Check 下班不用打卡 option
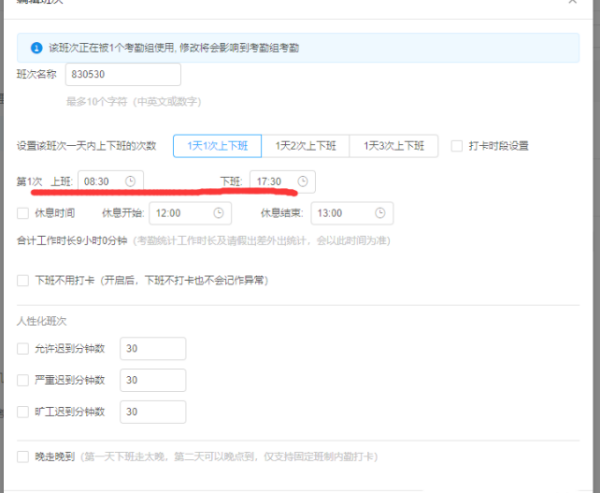Image resolution: width=600 pixels, height=493 pixels. tap(23, 281)
